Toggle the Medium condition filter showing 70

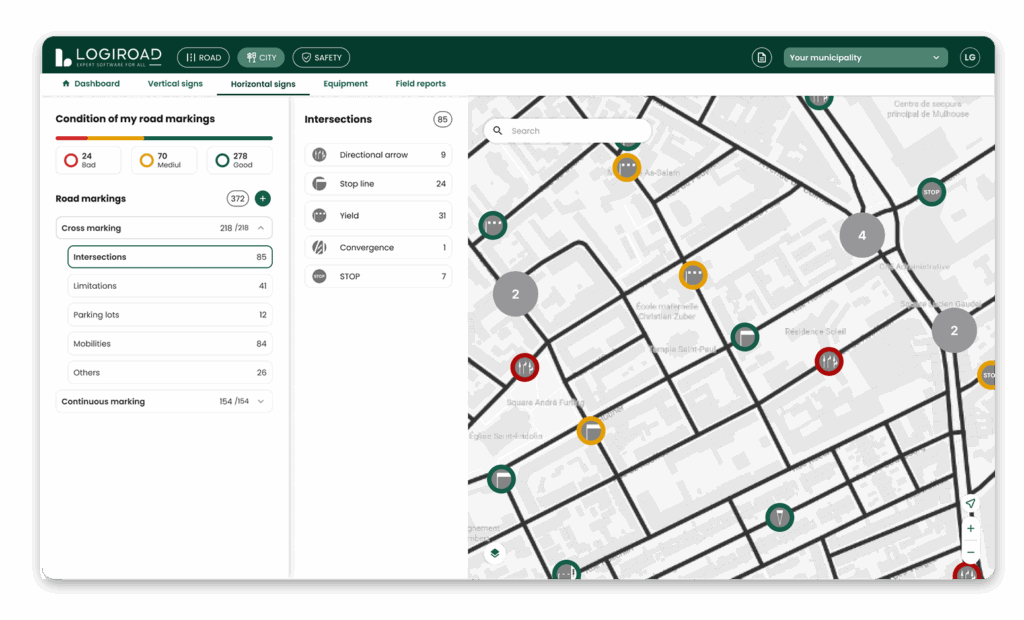coord(164,160)
